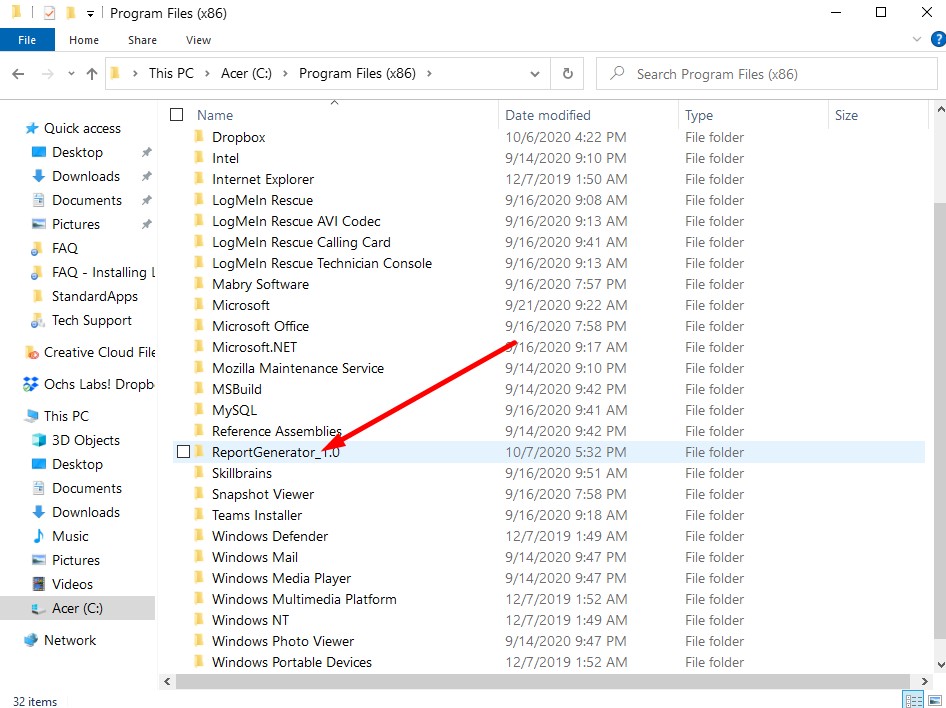Click the Videos filmstrip icon in sidebar

tap(39, 584)
